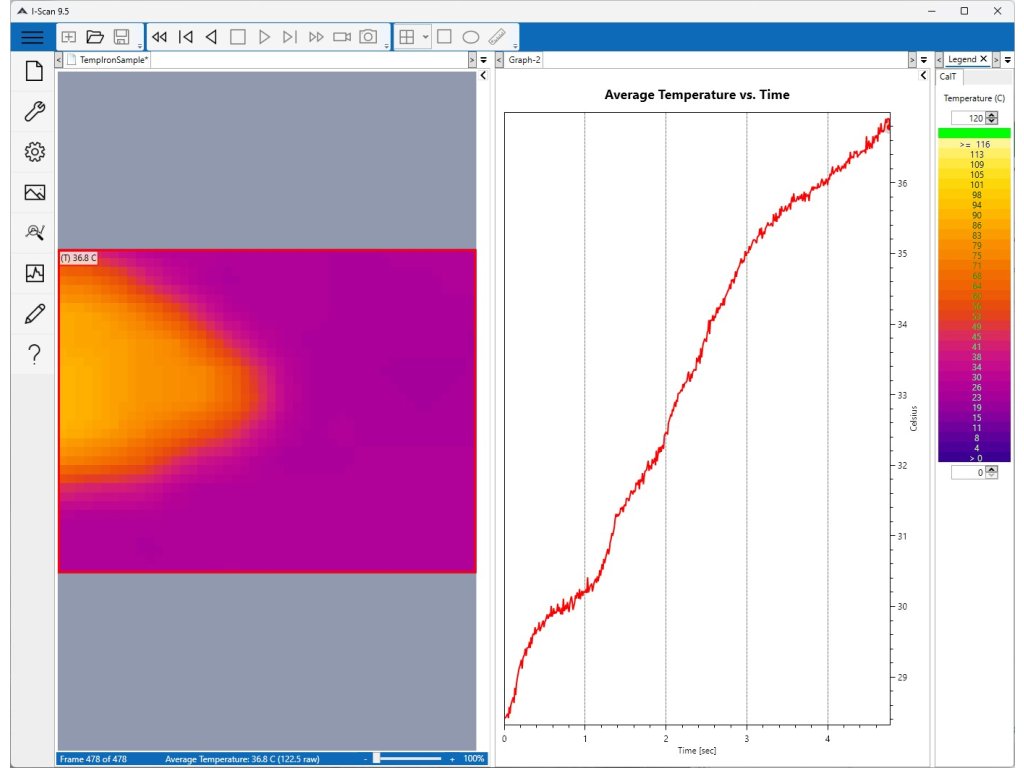The height and width of the screenshot is (768, 1024).
Task: Click the 120 maximum temperature field
Action: (967, 118)
